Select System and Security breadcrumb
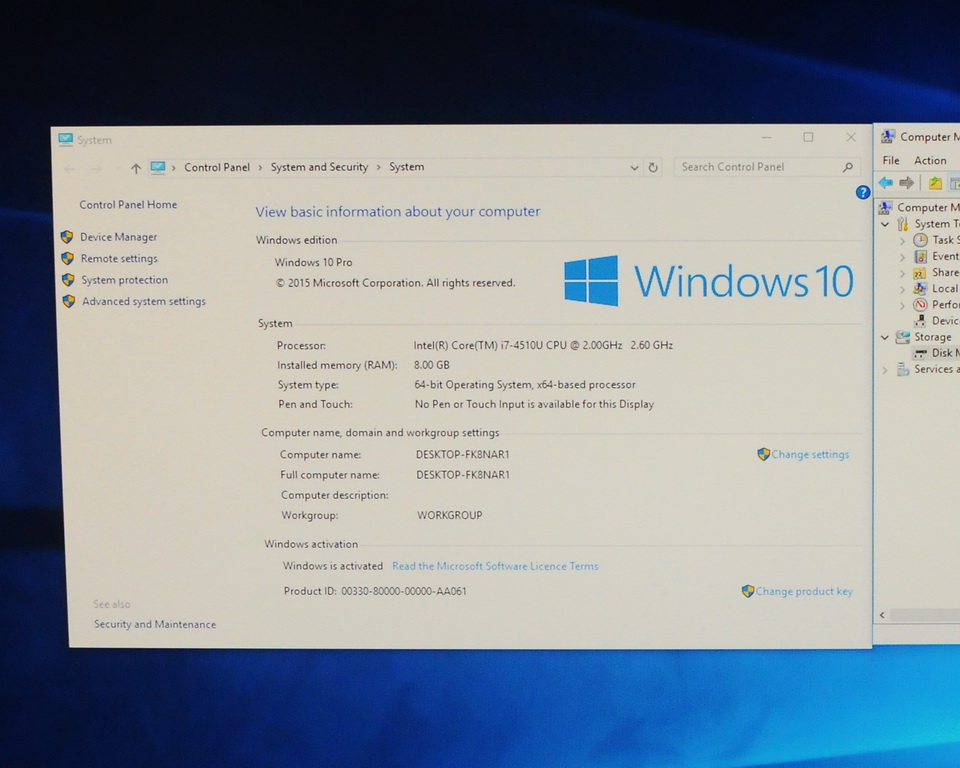Screen dimensions: 960x768 (319, 167)
